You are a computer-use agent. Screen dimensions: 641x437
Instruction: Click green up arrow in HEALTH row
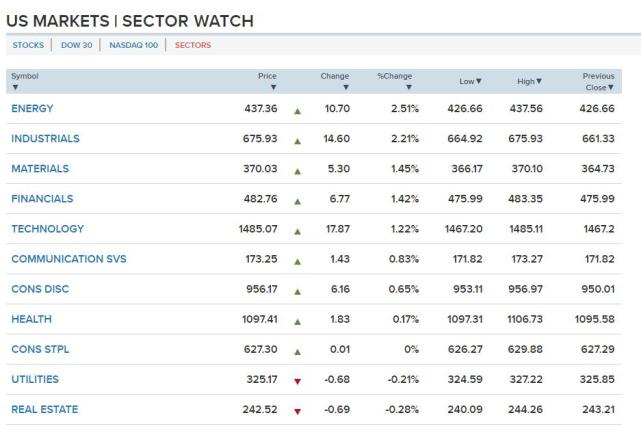[297, 320]
